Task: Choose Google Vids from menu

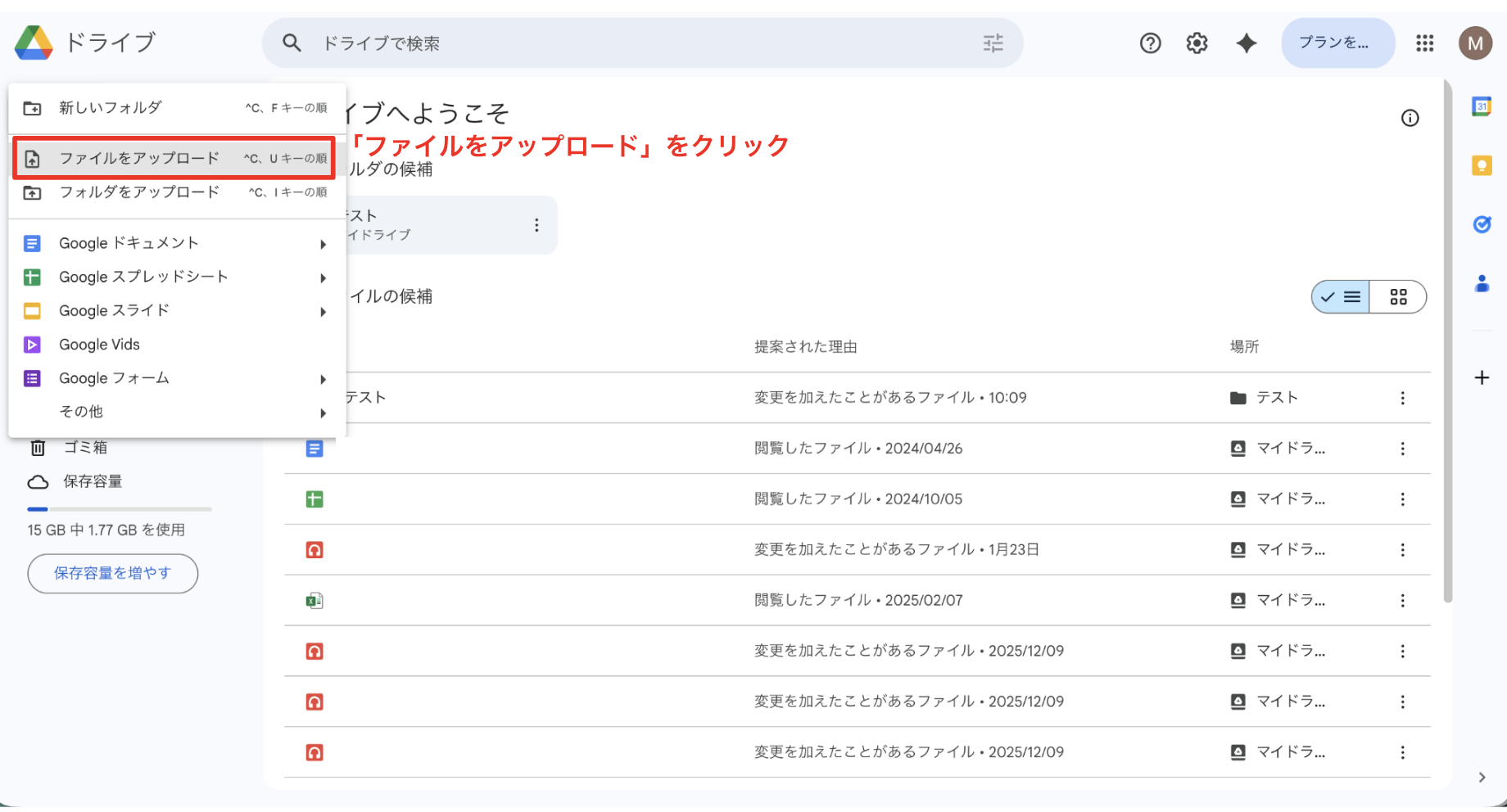Action: point(177,345)
